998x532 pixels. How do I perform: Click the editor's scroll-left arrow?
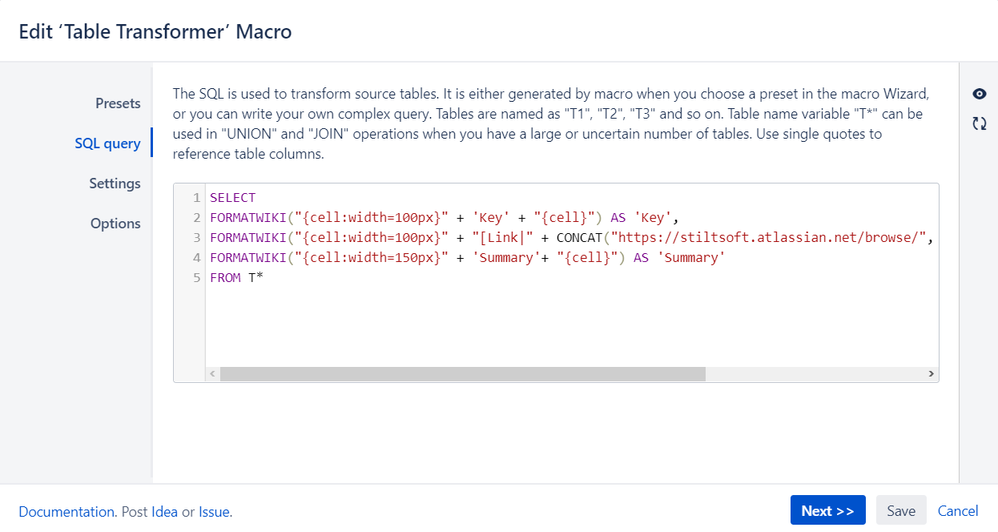[212, 373]
